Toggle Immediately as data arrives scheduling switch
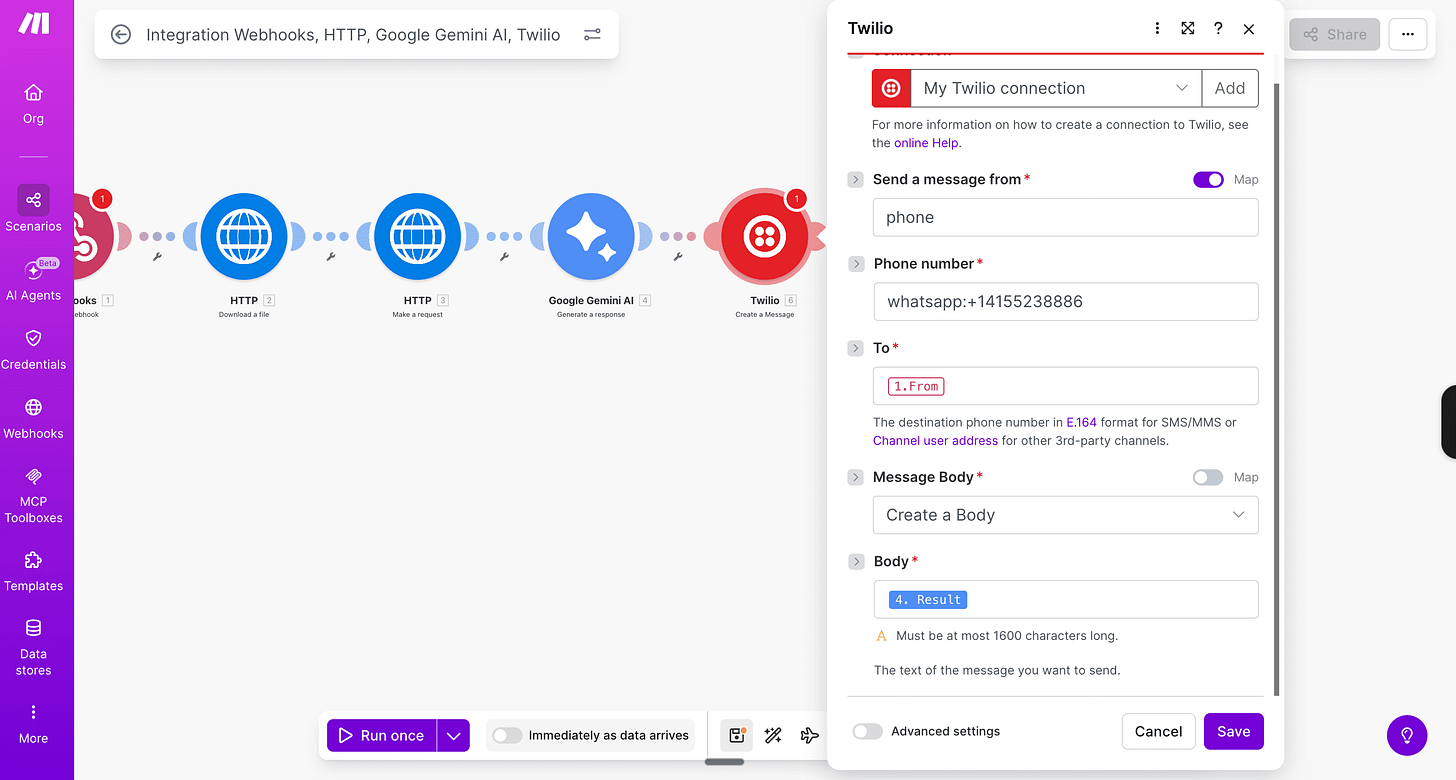The width and height of the screenshot is (1456, 780). click(507, 736)
